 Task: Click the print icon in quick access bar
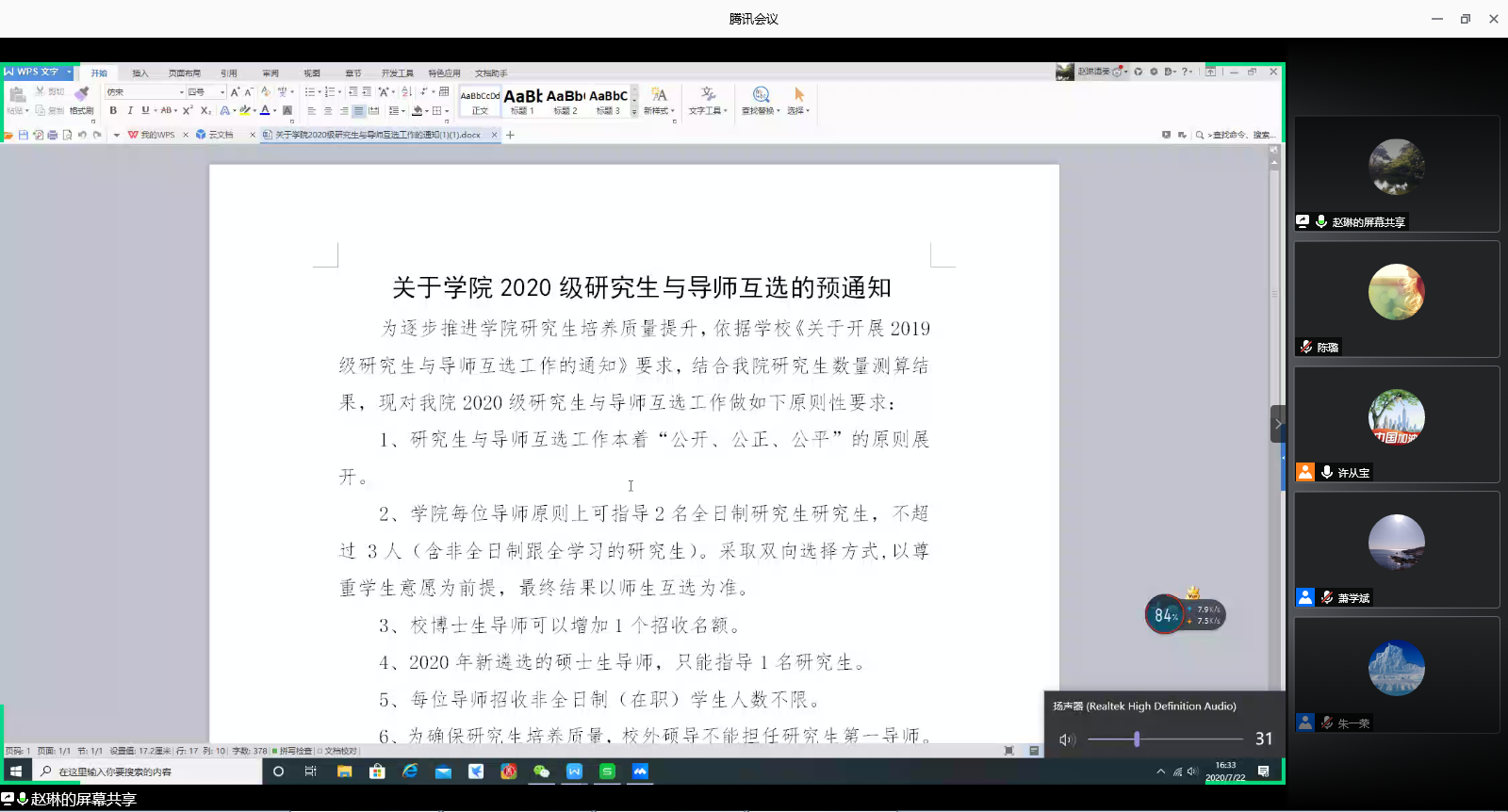[x=52, y=135]
